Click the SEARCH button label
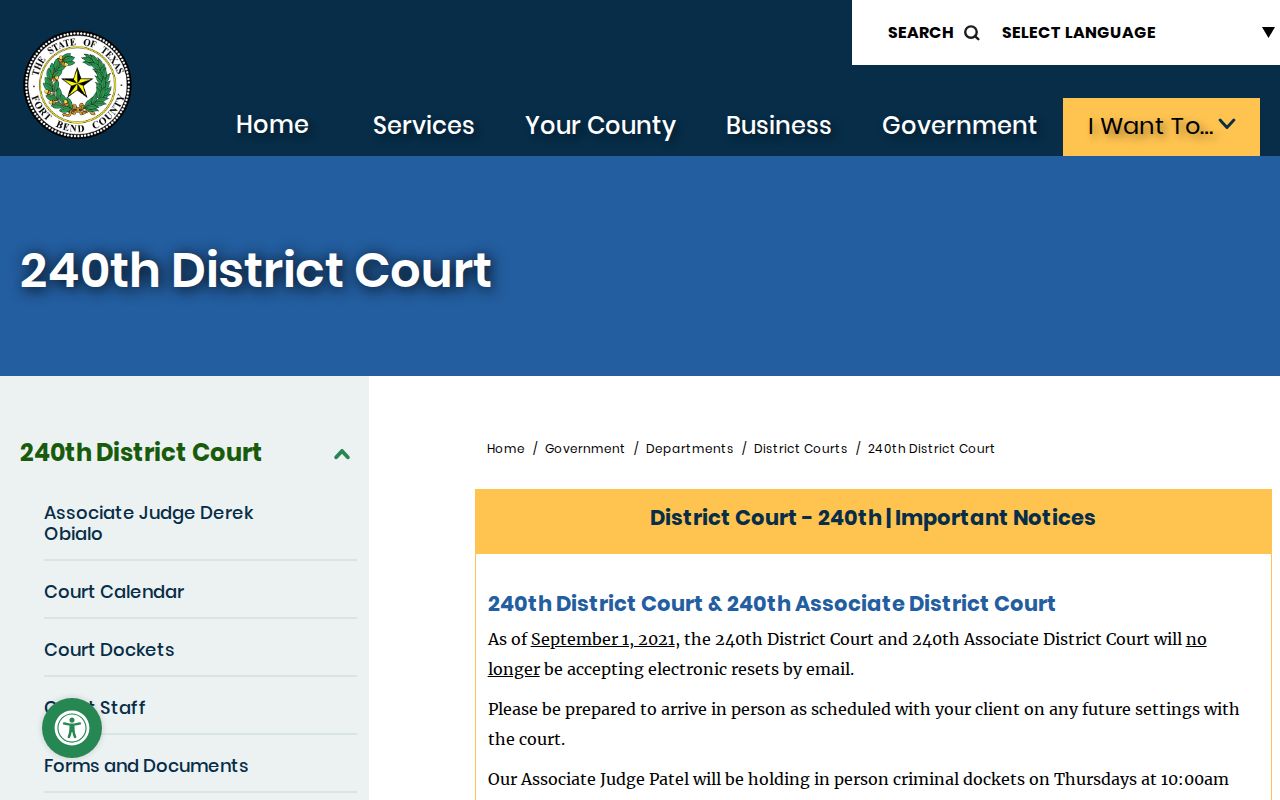1280x800 pixels. tap(921, 33)
